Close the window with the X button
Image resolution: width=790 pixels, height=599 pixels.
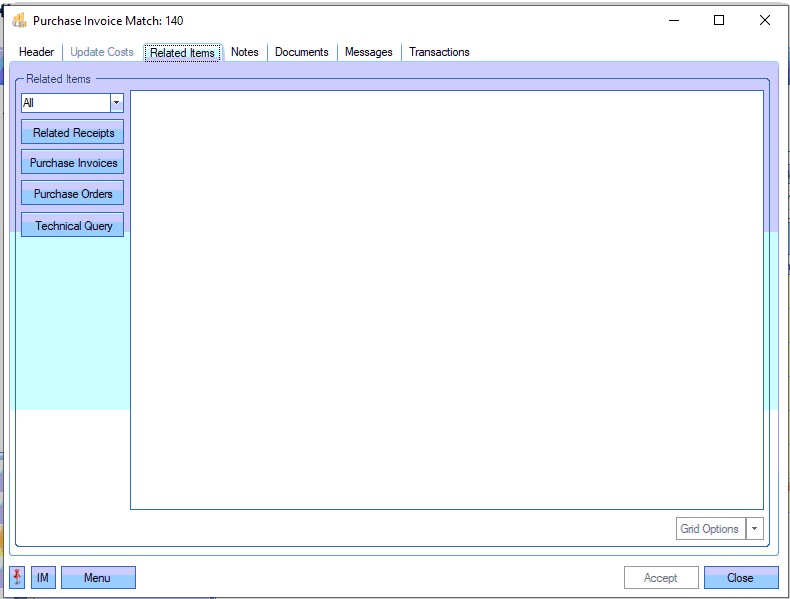765,20
